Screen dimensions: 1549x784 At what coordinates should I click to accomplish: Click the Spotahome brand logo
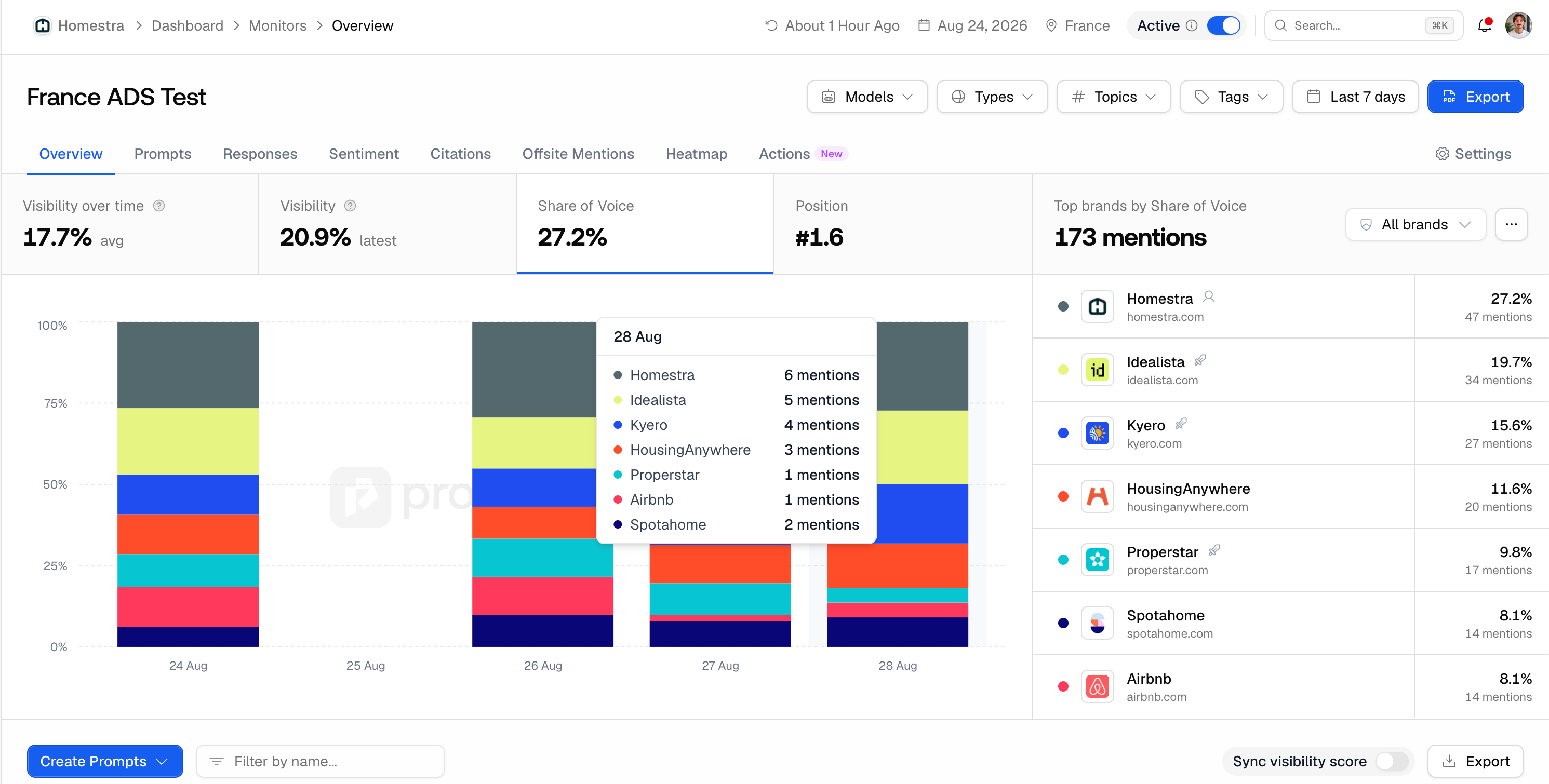coord(1098,623)
